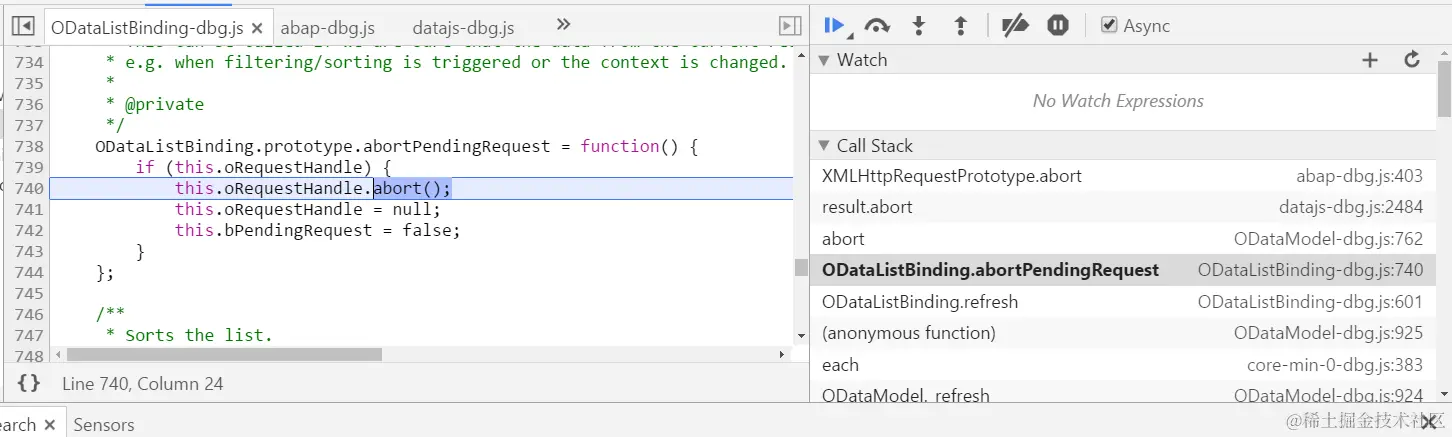Image resolution: width=1452 pixels, height=437 pixels.
Task: Select the abort frame from ODataModel-dbg.js:762
Action: point(1123,239)
